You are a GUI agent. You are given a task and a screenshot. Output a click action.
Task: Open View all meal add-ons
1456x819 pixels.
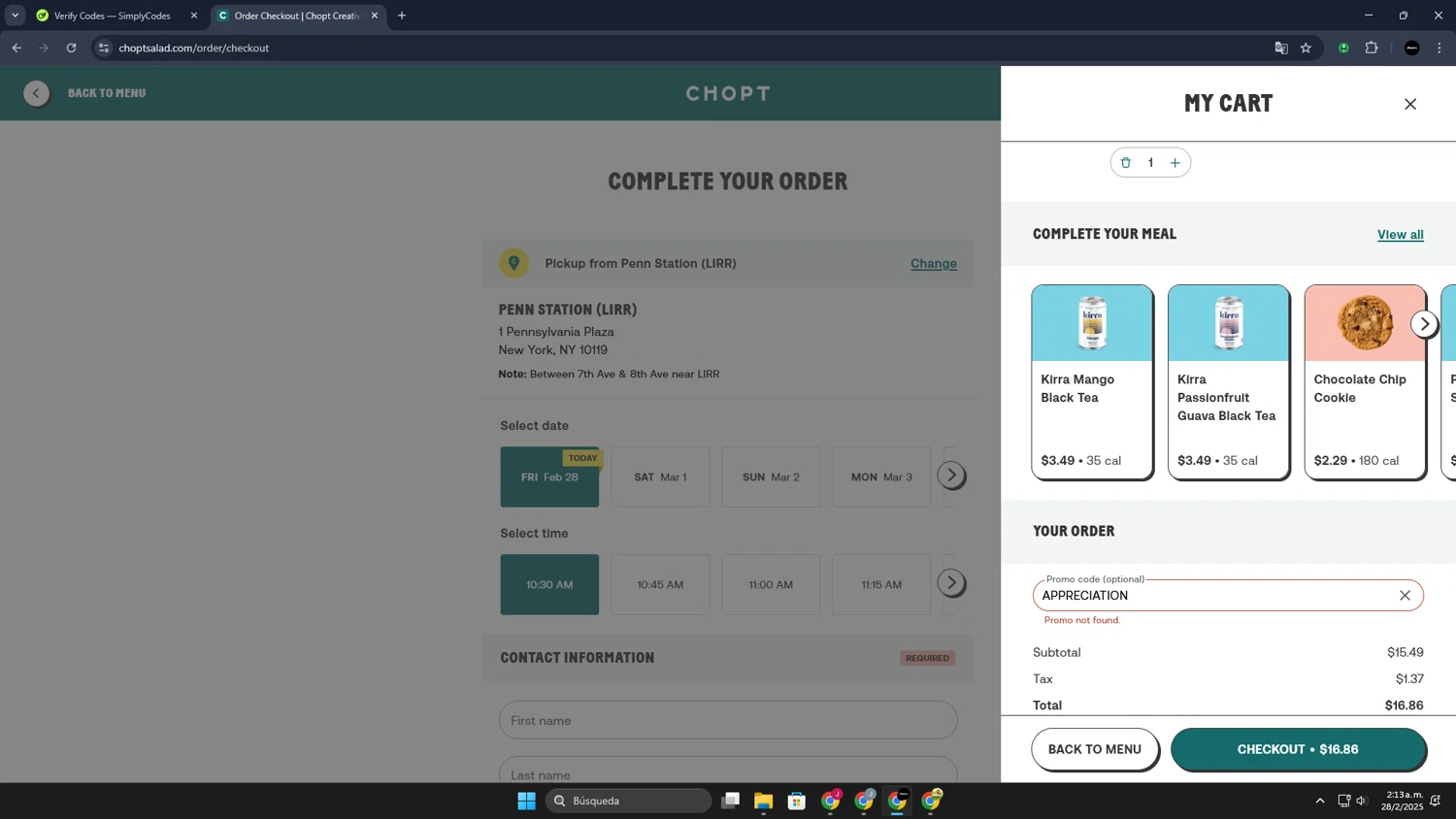pos(1400,235)
